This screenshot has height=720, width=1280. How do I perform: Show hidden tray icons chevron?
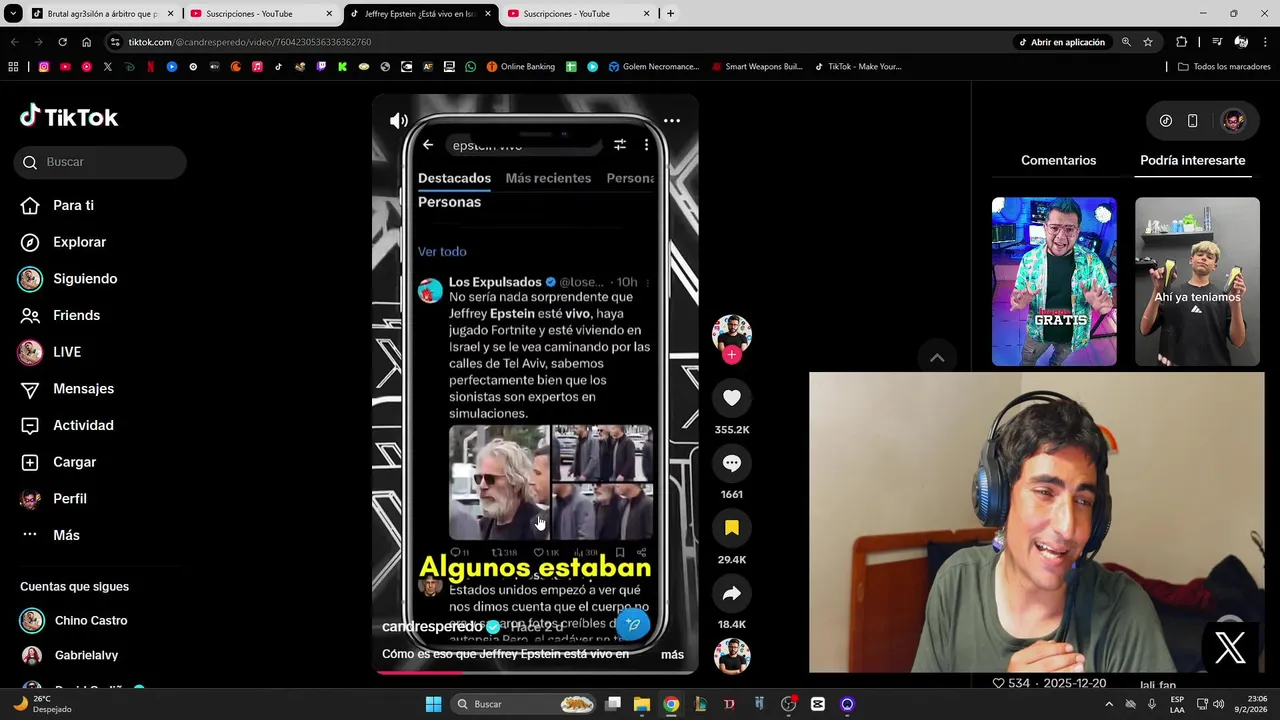click(1108, 704)
